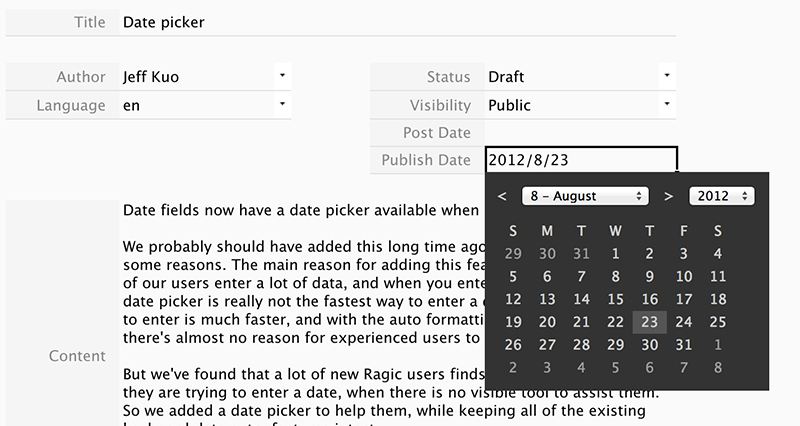
Task: Go to next month in date picker
Action: pos(668,196)
